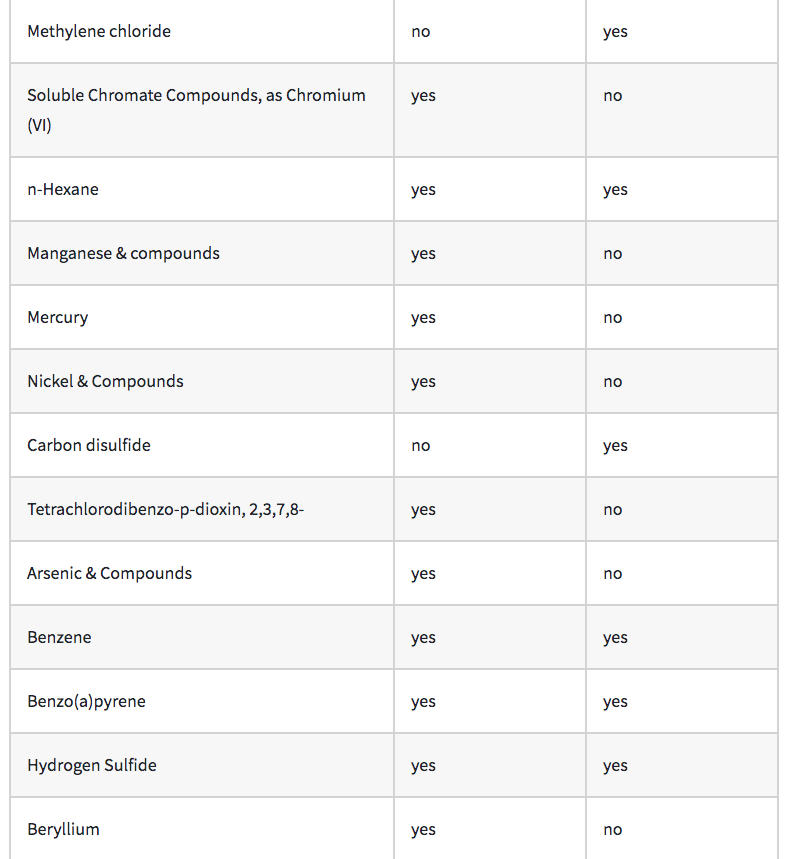Click the Methylene chloride cell
Screen dimensions: 785x859
pos(99,31)
